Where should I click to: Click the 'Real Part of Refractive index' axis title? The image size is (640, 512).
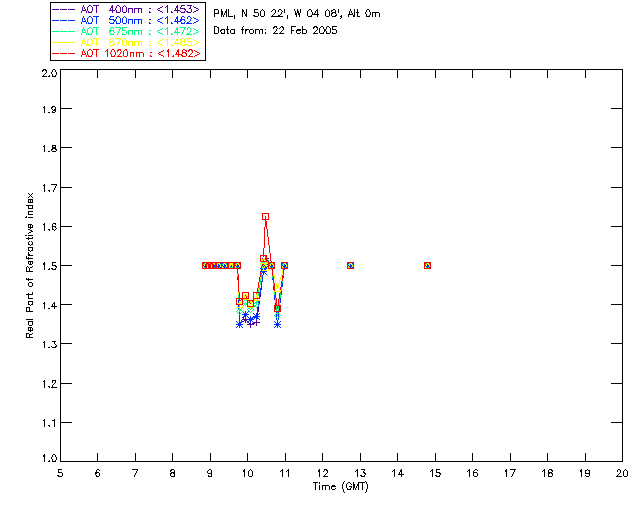29,265
